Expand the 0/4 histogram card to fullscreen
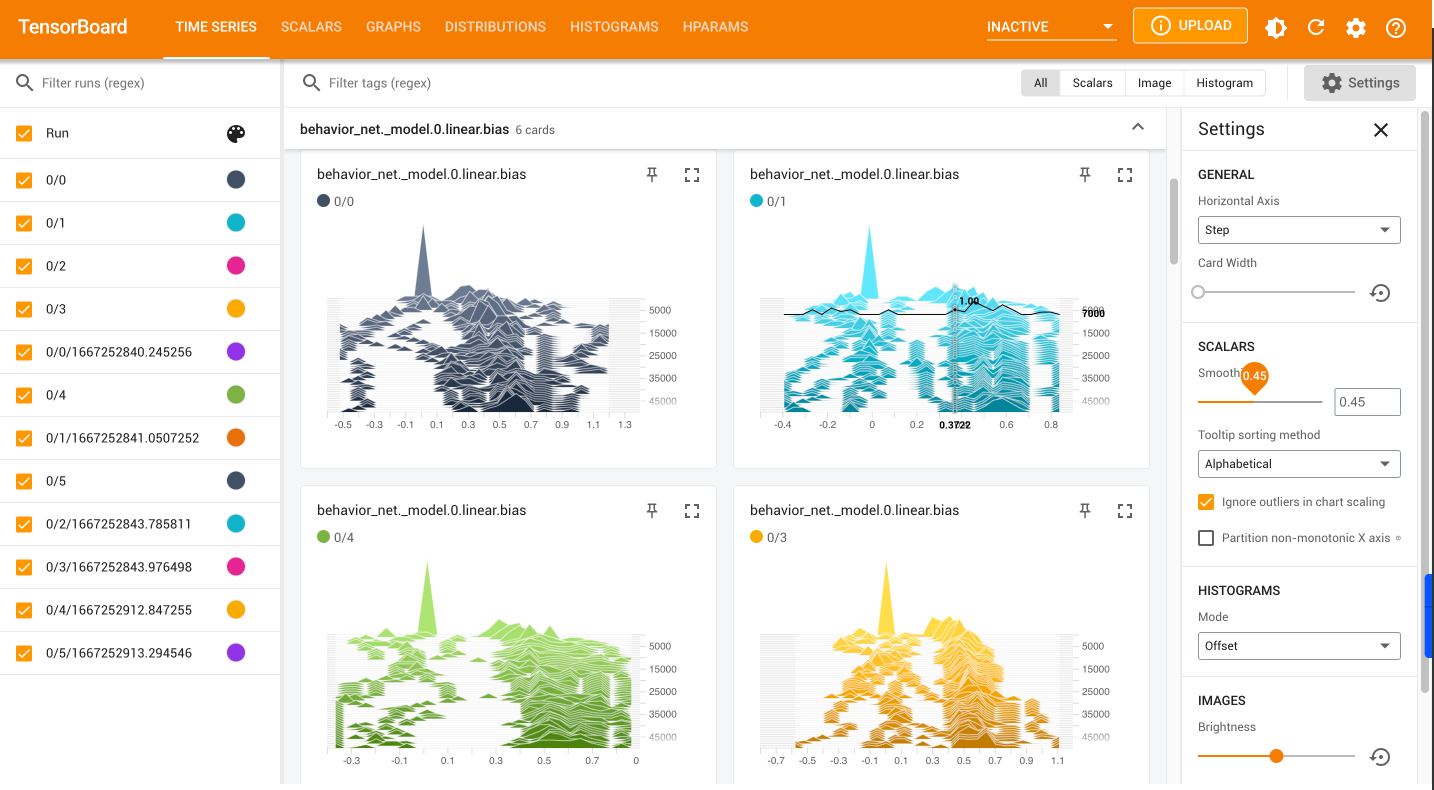1434x790 pixels. pyautogui.click(x=692, y=511)
